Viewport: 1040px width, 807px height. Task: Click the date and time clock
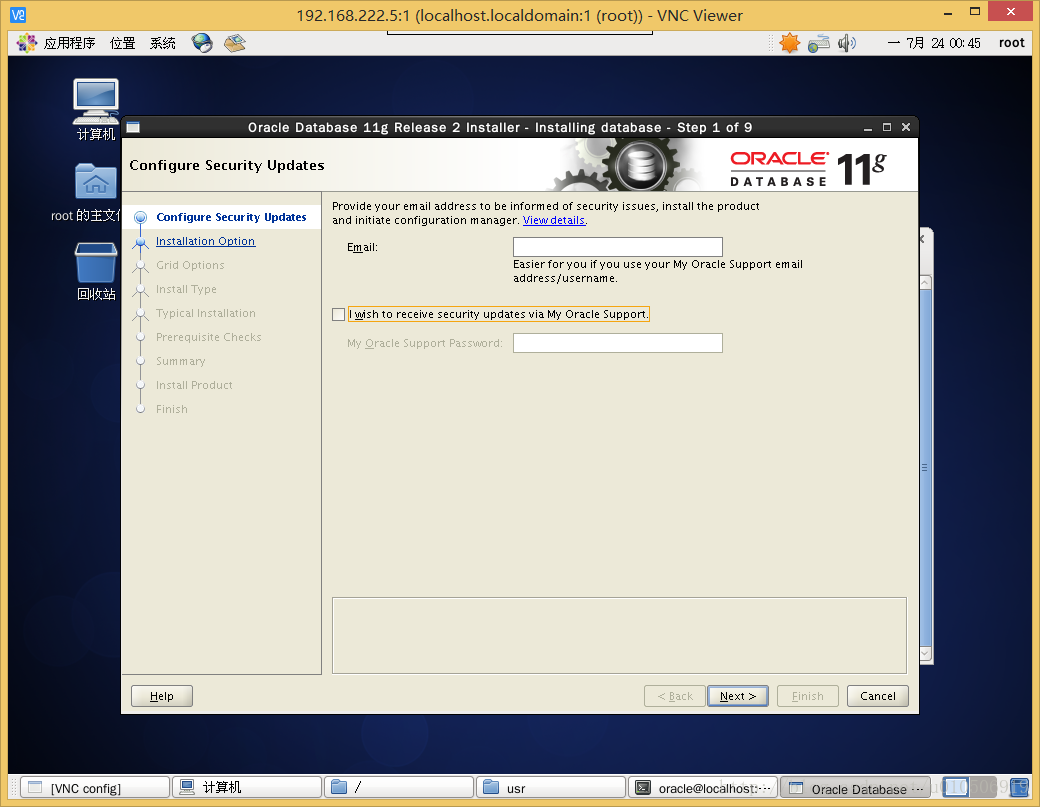point(935,43)
